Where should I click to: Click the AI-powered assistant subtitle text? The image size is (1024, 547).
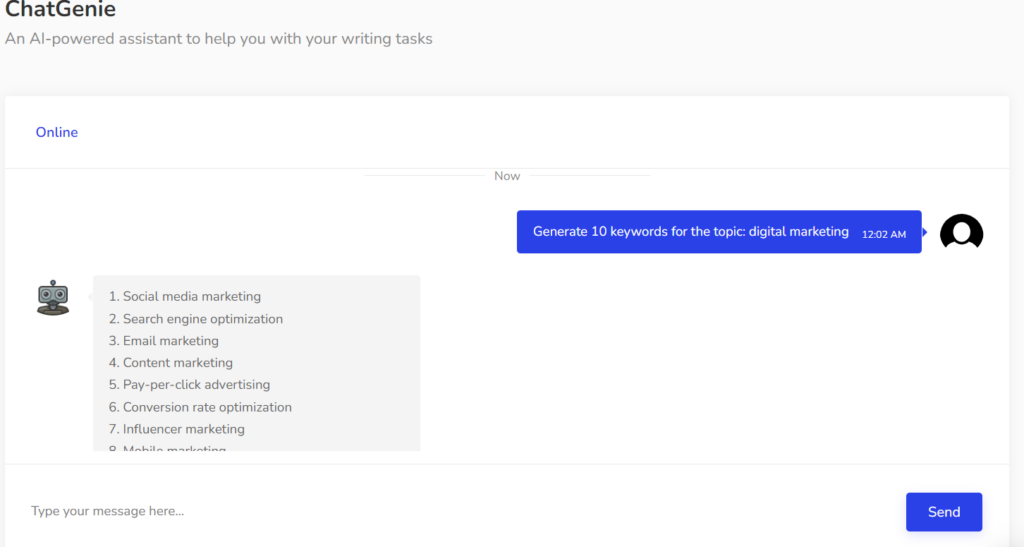click(x=219, y=39)
